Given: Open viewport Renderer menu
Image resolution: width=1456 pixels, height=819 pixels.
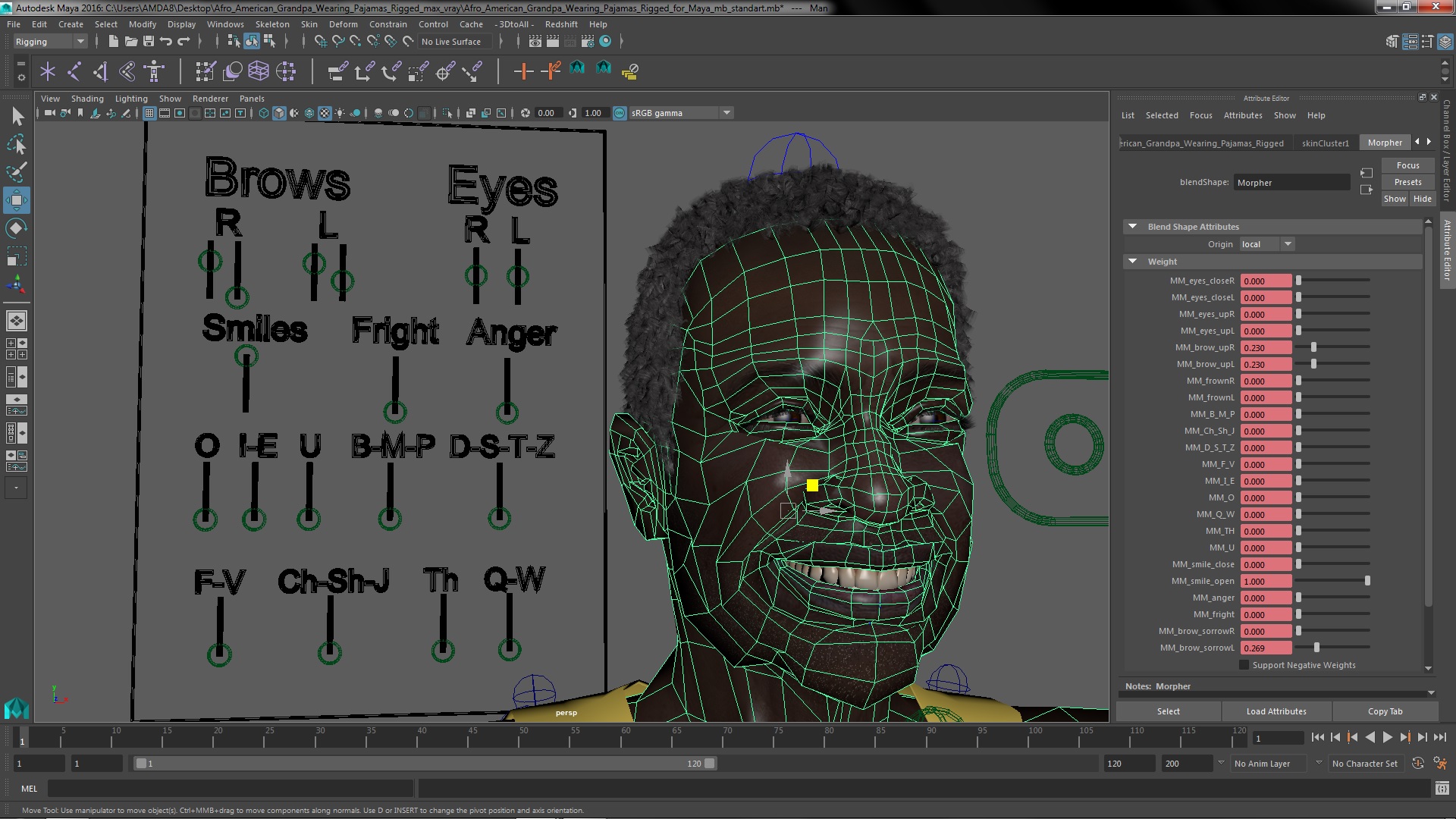Looking at the screenshot, I should pyautogui.click(x=210, y=99).
